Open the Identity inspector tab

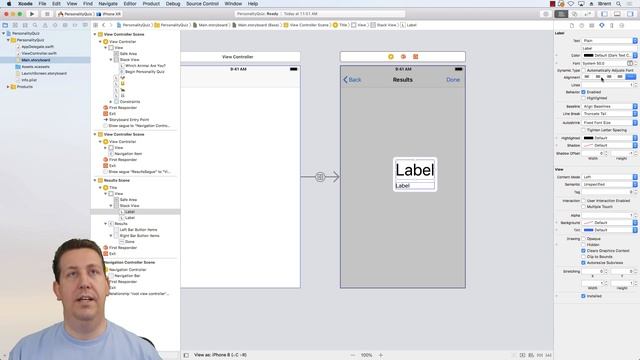(x=591, y=25)
